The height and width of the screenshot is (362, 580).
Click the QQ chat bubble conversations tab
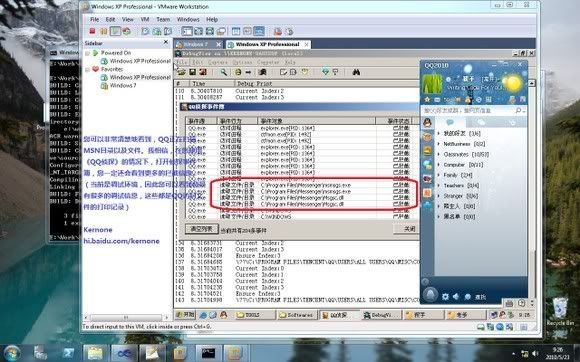[450, 122]
